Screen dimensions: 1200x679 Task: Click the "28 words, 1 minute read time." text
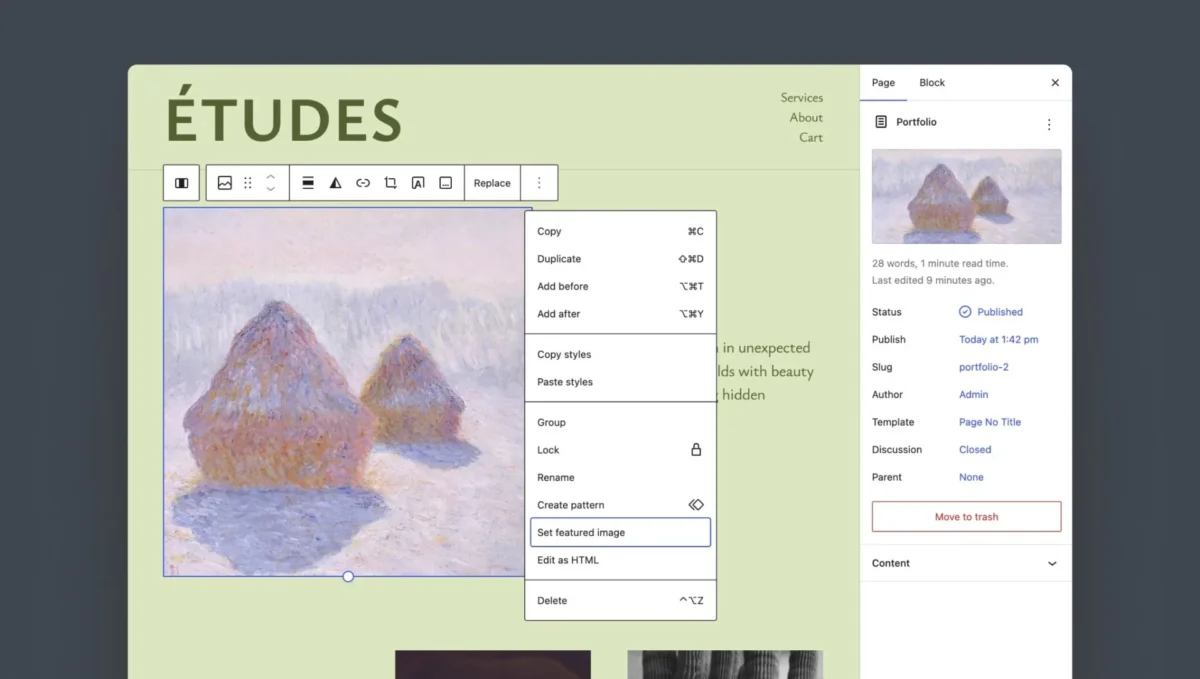coord(940,264)
